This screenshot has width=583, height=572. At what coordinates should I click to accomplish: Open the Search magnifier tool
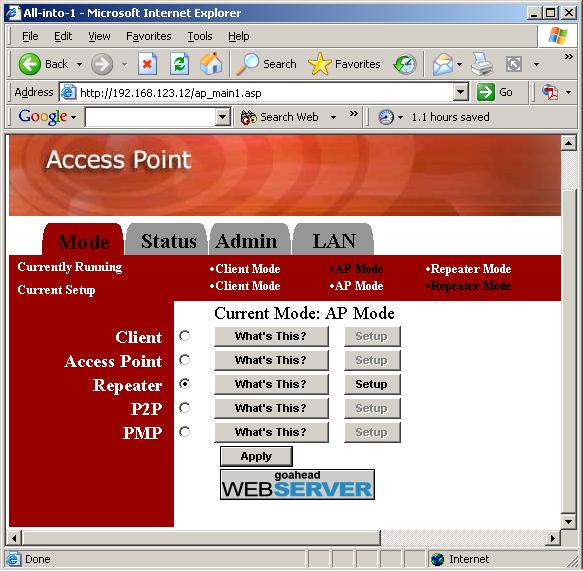[x=247, y=64]
